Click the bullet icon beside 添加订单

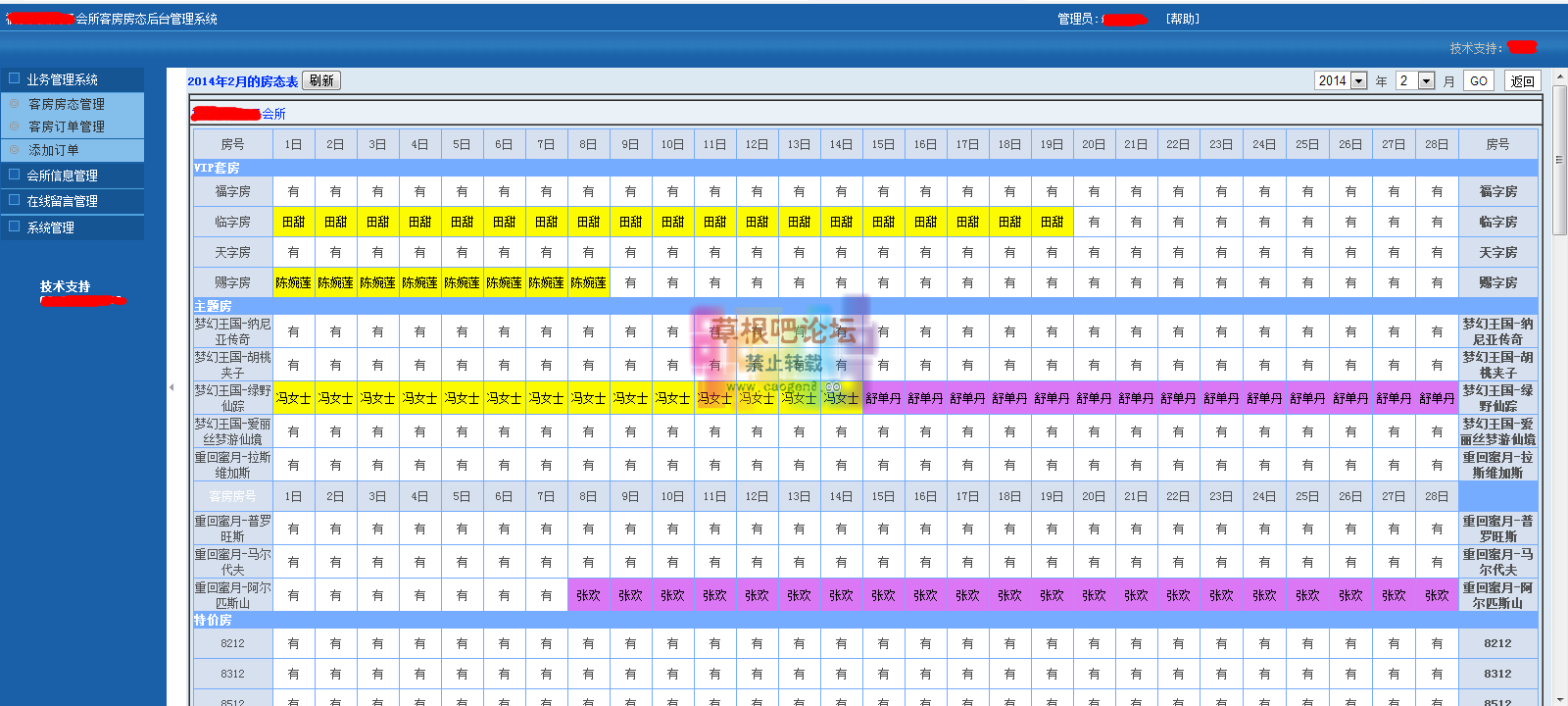coord(15,150)
